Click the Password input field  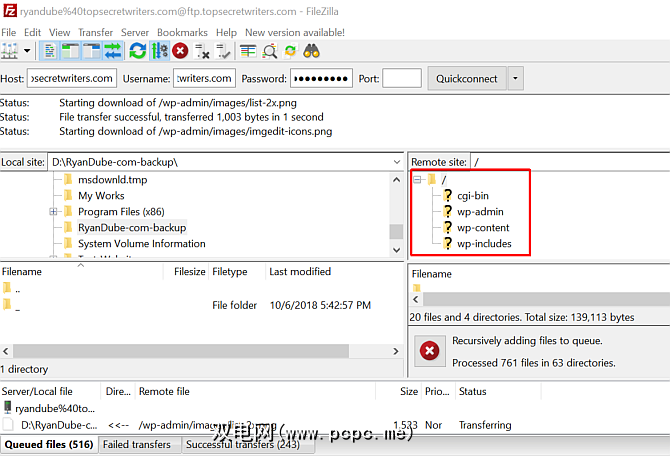click(321, 78)
